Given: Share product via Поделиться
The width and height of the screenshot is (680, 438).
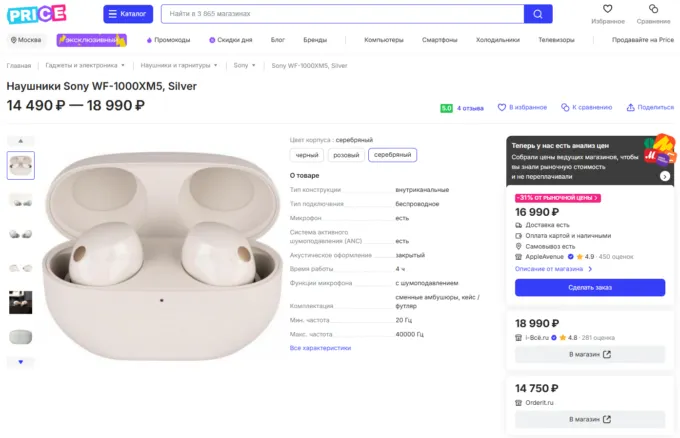Looking at the screenshot, I should (650, 107).
